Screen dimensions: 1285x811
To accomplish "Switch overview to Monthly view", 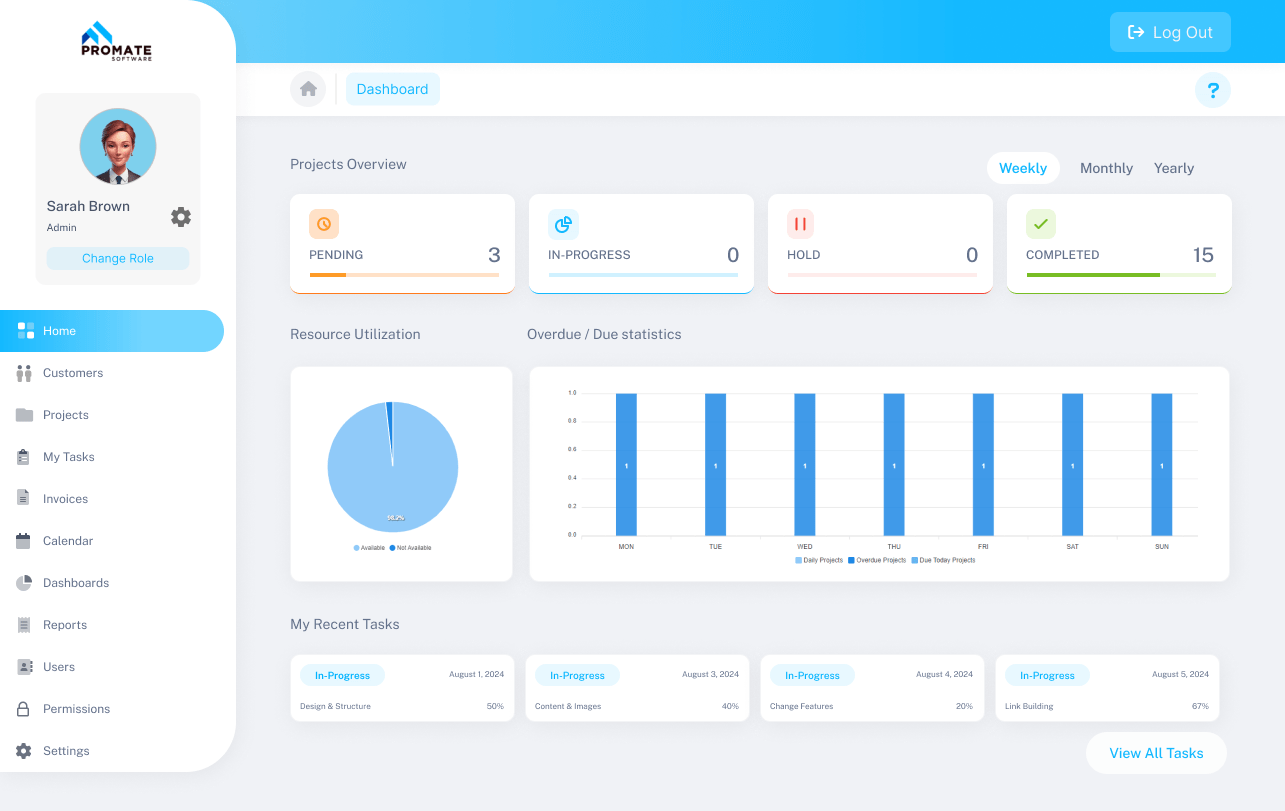I will [x=1106, y=168].
